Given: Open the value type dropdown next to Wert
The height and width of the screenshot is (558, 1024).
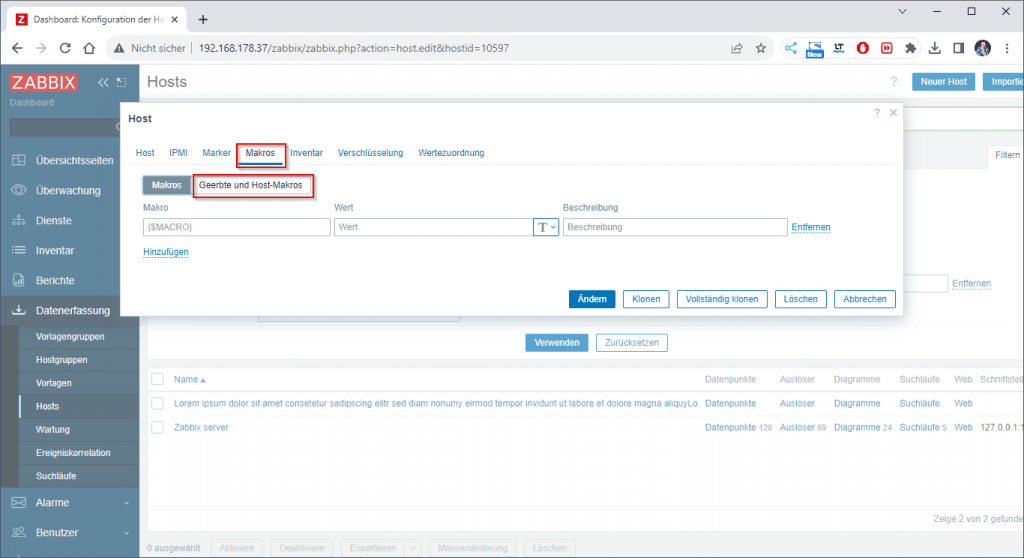Looking at the screenshot, I should (546, 227).
